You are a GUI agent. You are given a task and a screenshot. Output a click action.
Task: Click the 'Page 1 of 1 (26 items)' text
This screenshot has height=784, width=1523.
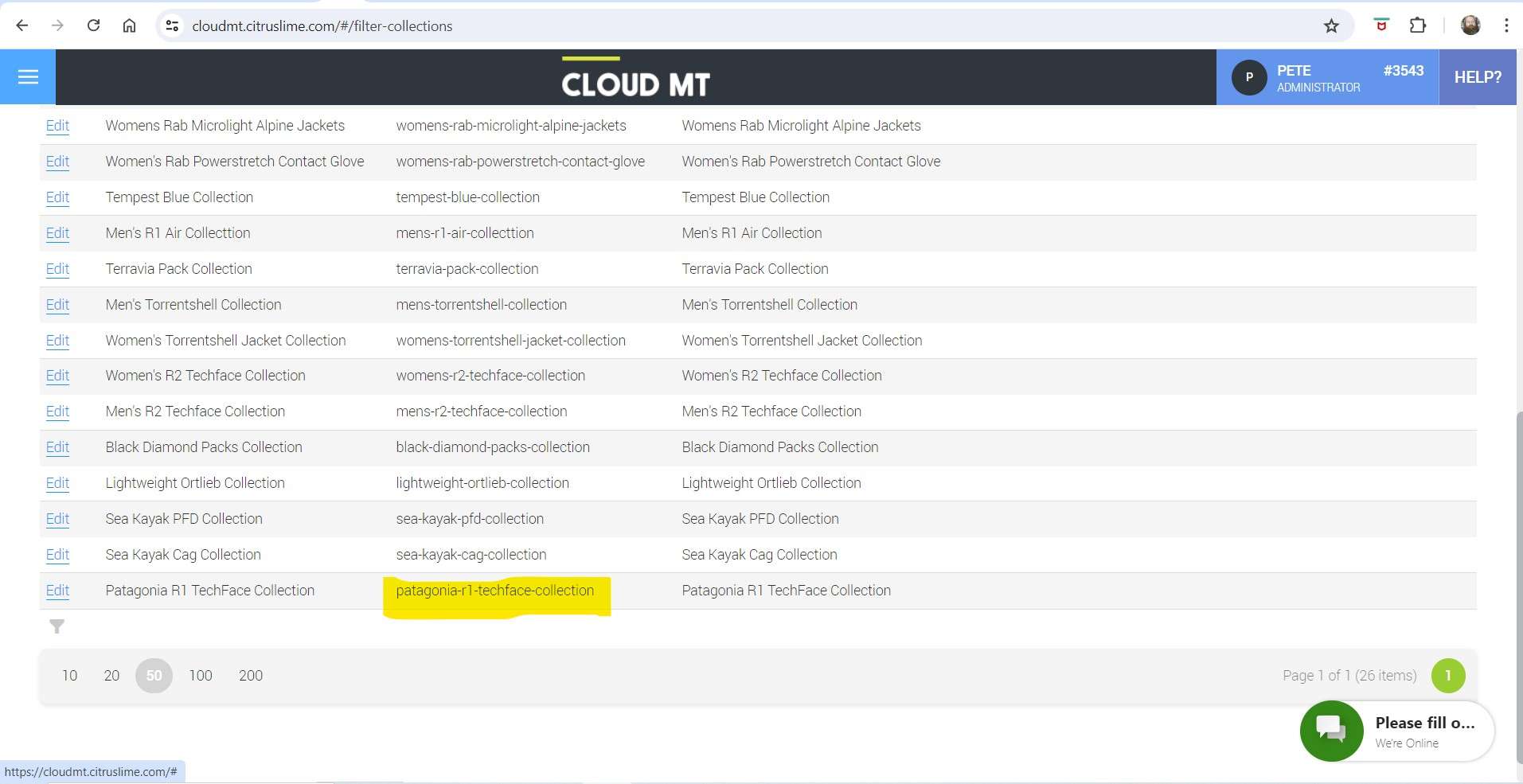[1349, 676]
